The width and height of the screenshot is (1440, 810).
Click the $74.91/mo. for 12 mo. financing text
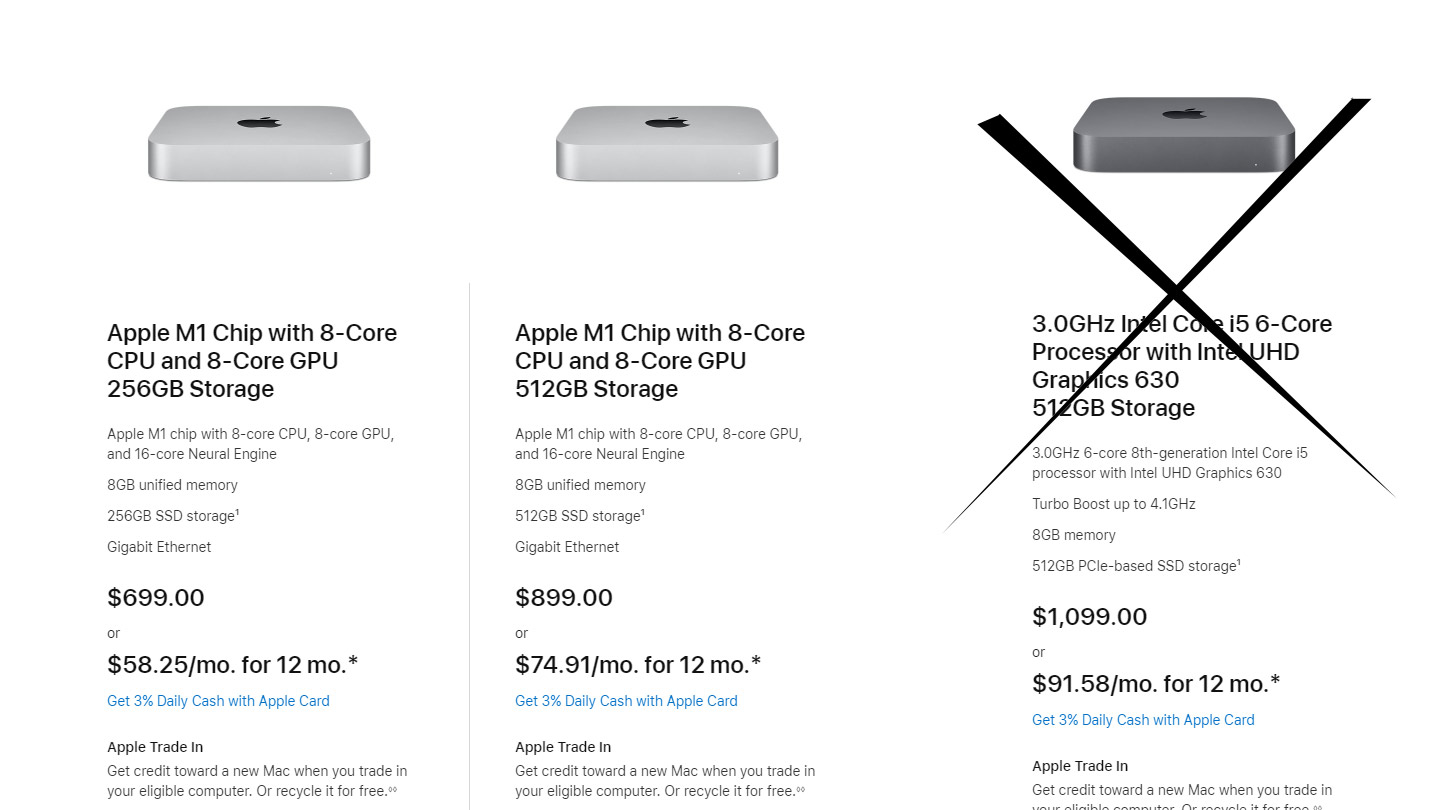click(x=638, y=665)
